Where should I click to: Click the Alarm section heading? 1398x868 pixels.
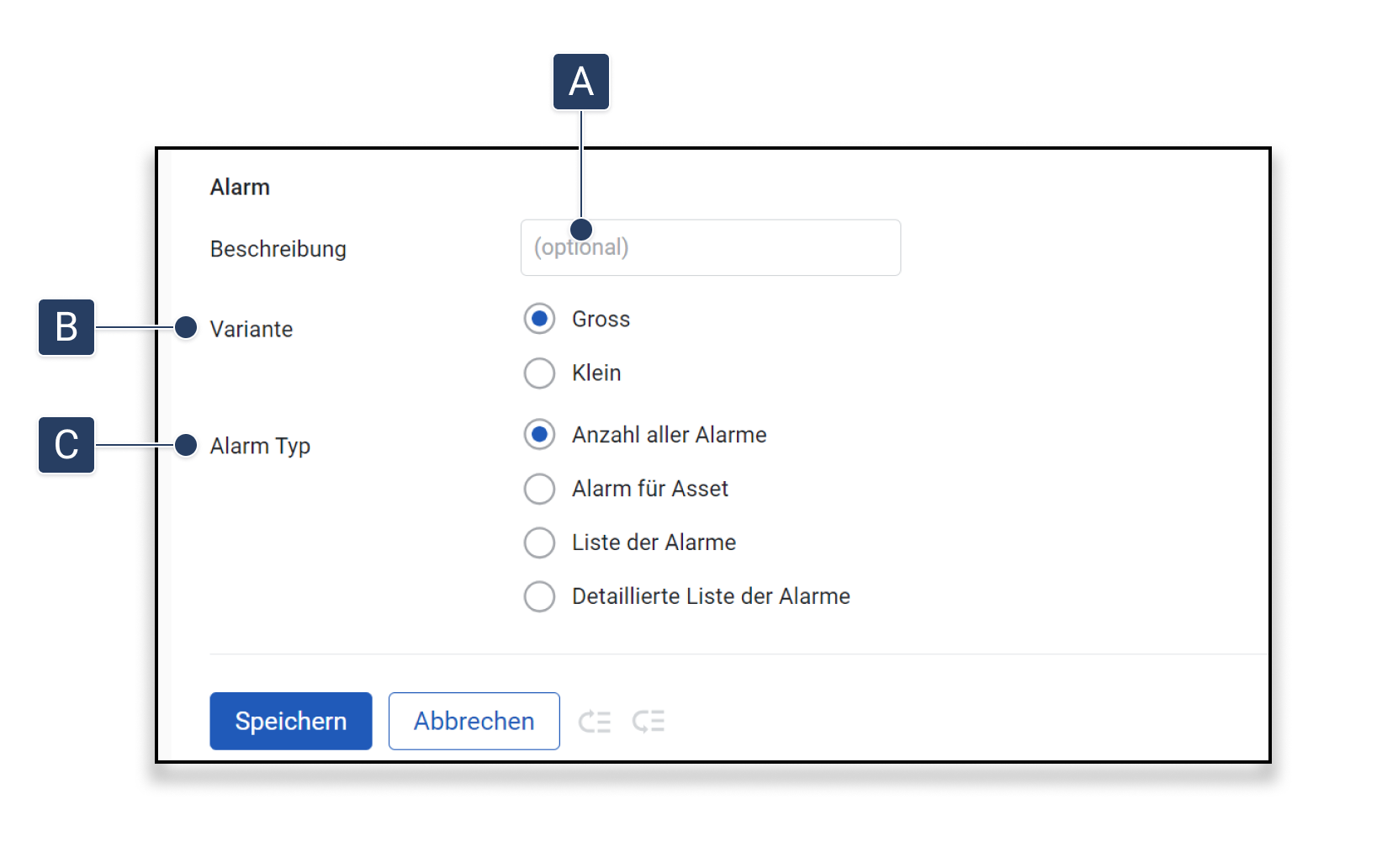pyautogui.click(x=240, y=187)
